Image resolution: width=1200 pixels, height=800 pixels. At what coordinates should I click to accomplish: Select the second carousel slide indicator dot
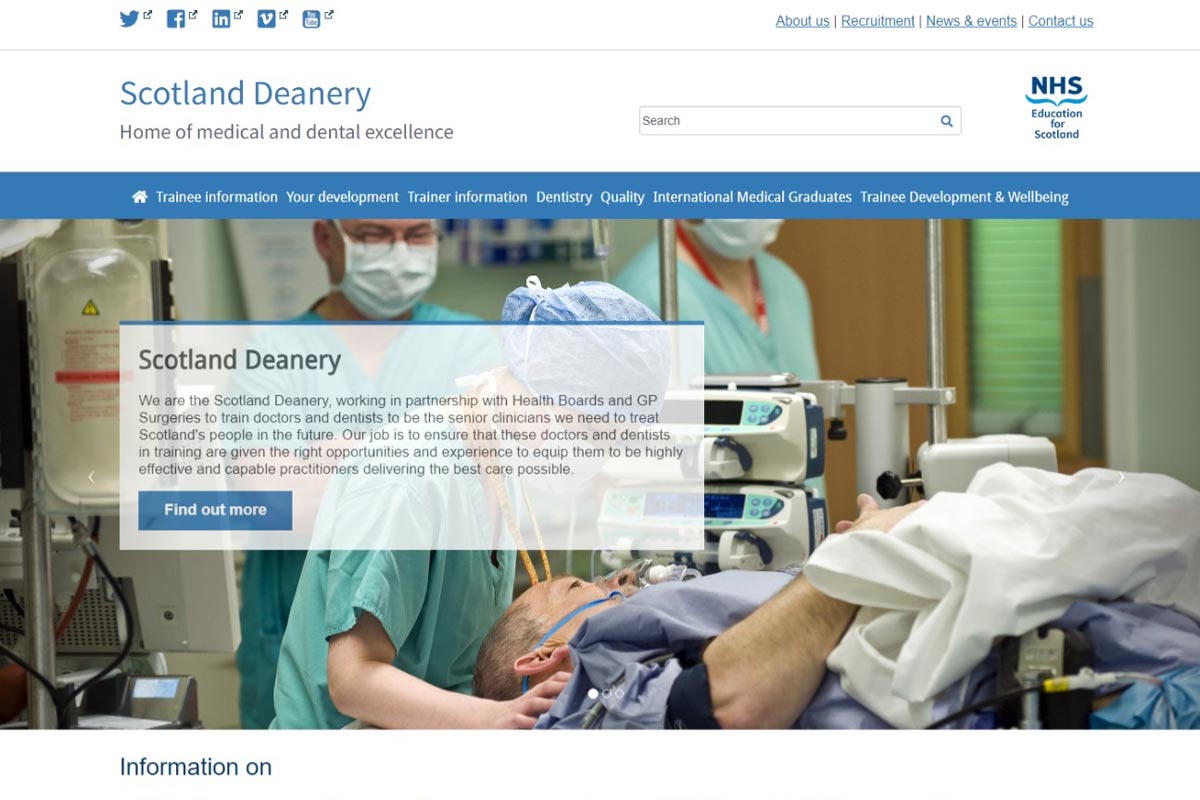tap(606, 693)
